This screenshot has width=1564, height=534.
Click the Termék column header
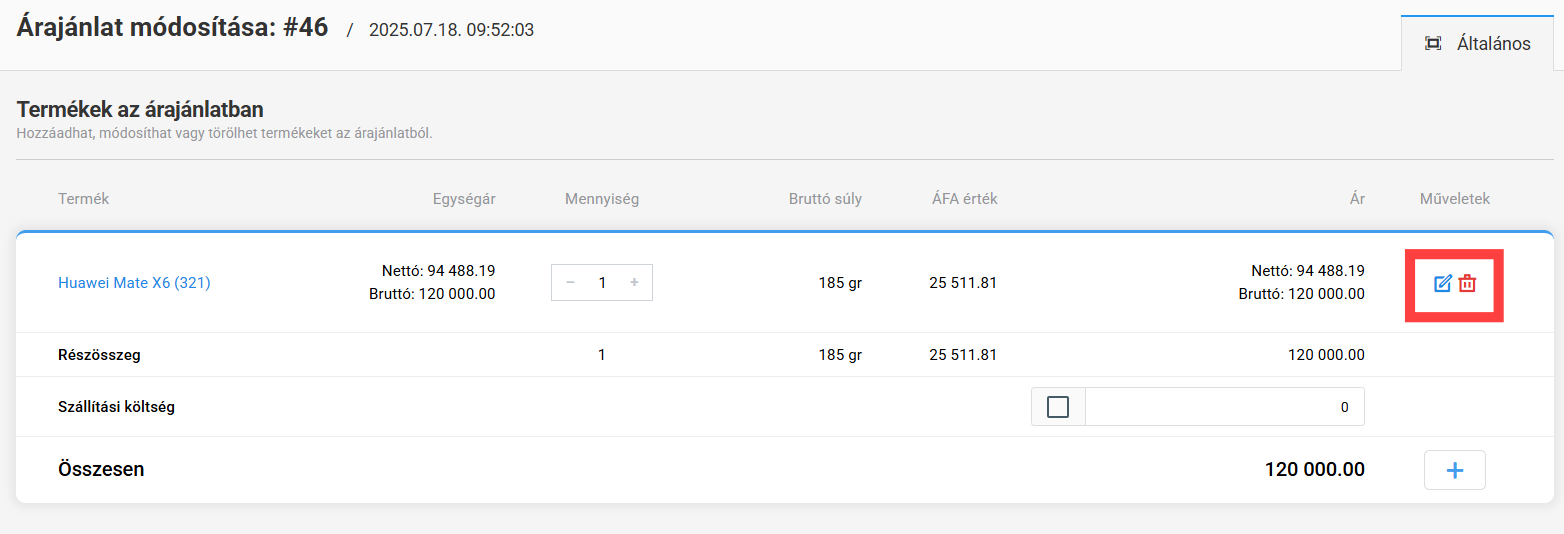click(x=83, y=199)
